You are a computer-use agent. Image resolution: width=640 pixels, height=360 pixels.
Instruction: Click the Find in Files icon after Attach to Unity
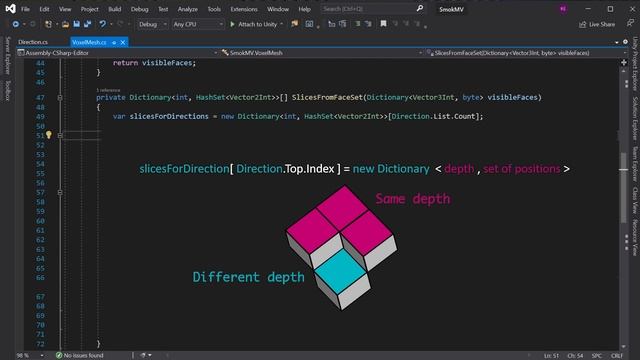coord(294,24)
